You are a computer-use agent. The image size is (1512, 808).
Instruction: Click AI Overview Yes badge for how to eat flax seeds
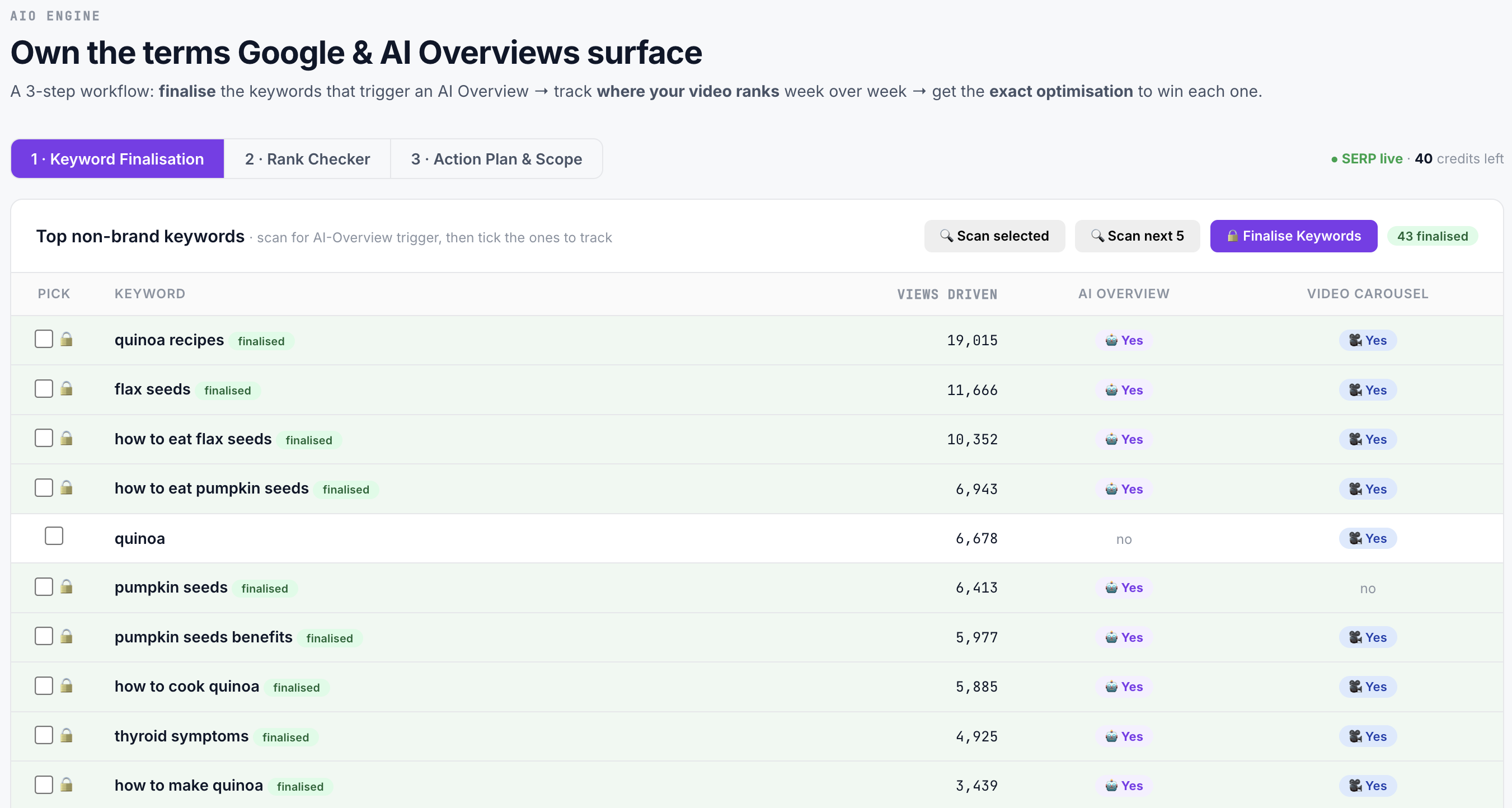point(1124,439)
